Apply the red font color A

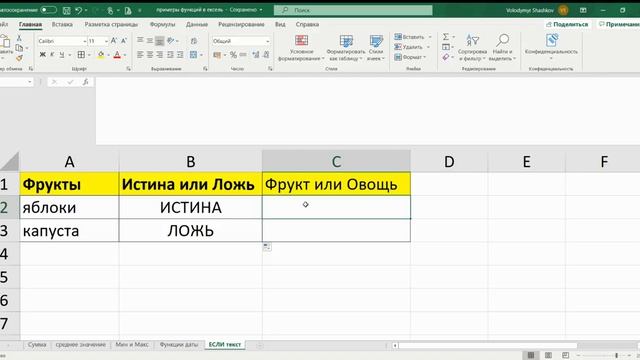tap(117, 55)
